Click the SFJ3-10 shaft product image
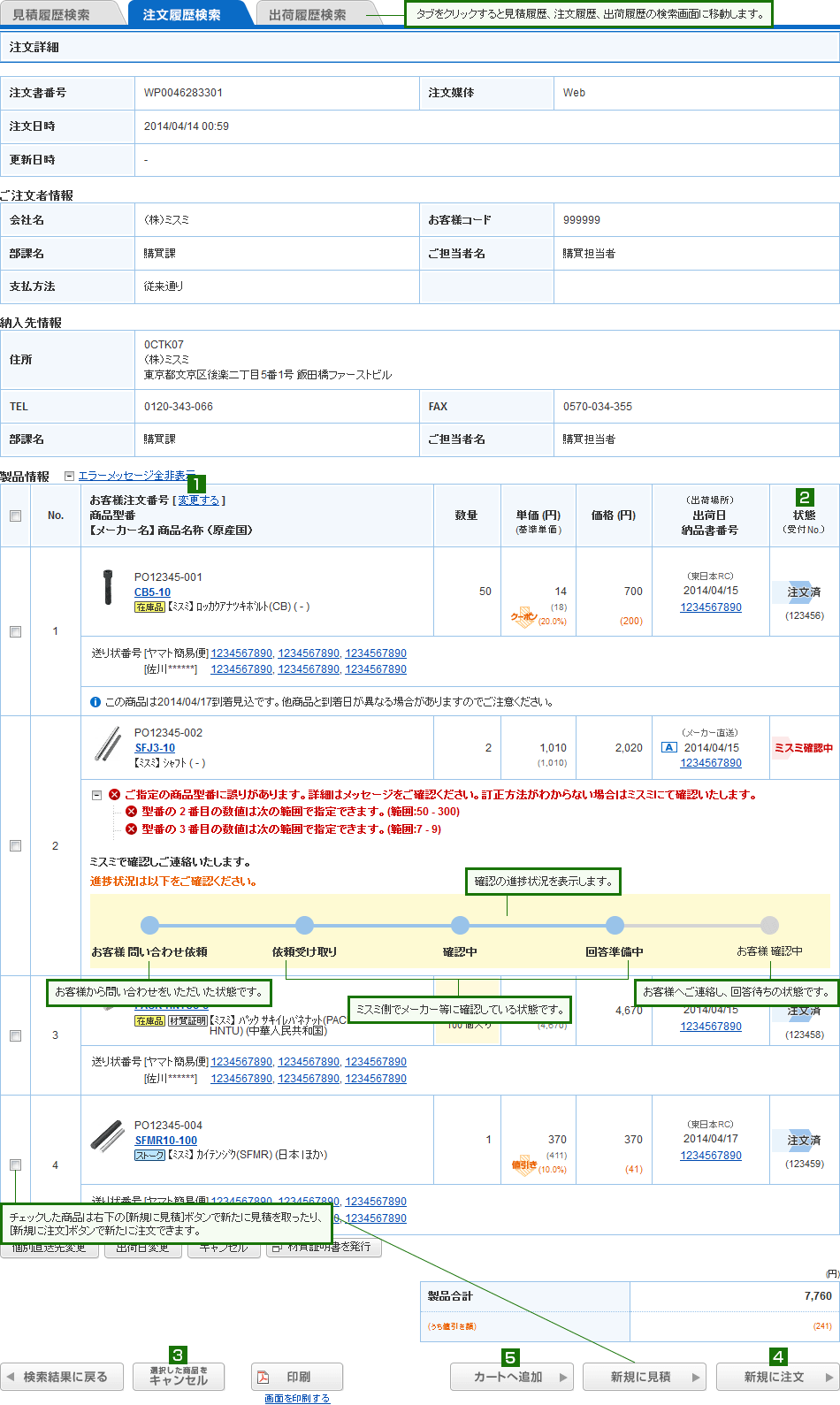The width and height of the screenshot is (840, 1405). coord(108,744)
